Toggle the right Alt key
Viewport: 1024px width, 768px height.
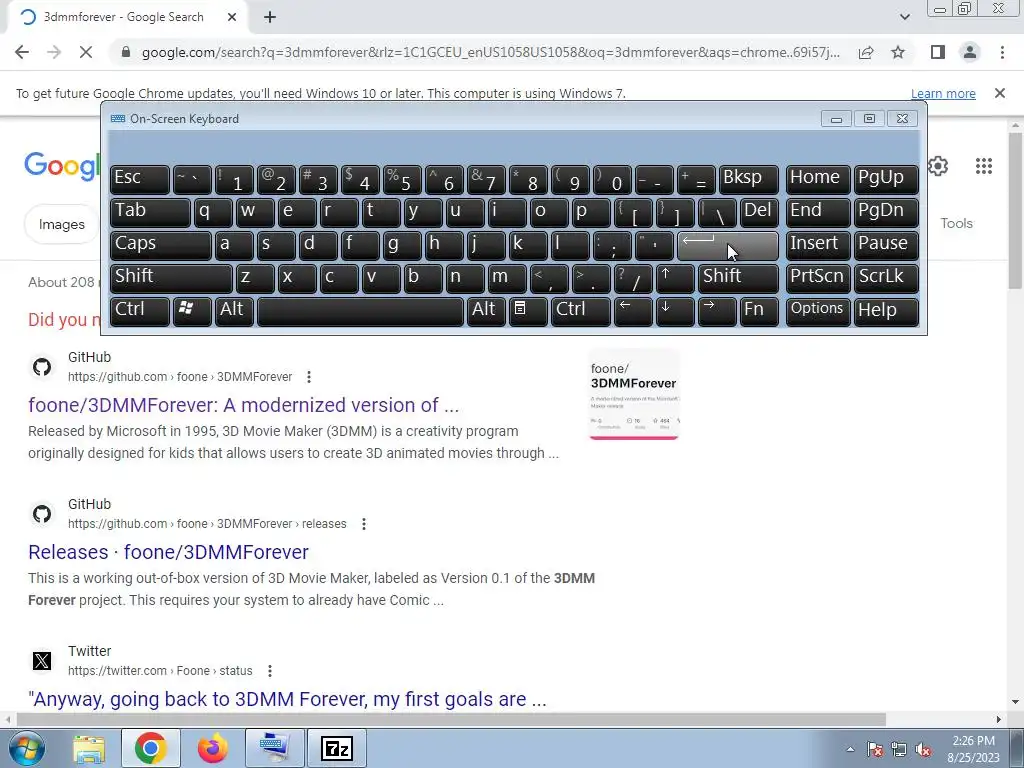coord(486,312)
